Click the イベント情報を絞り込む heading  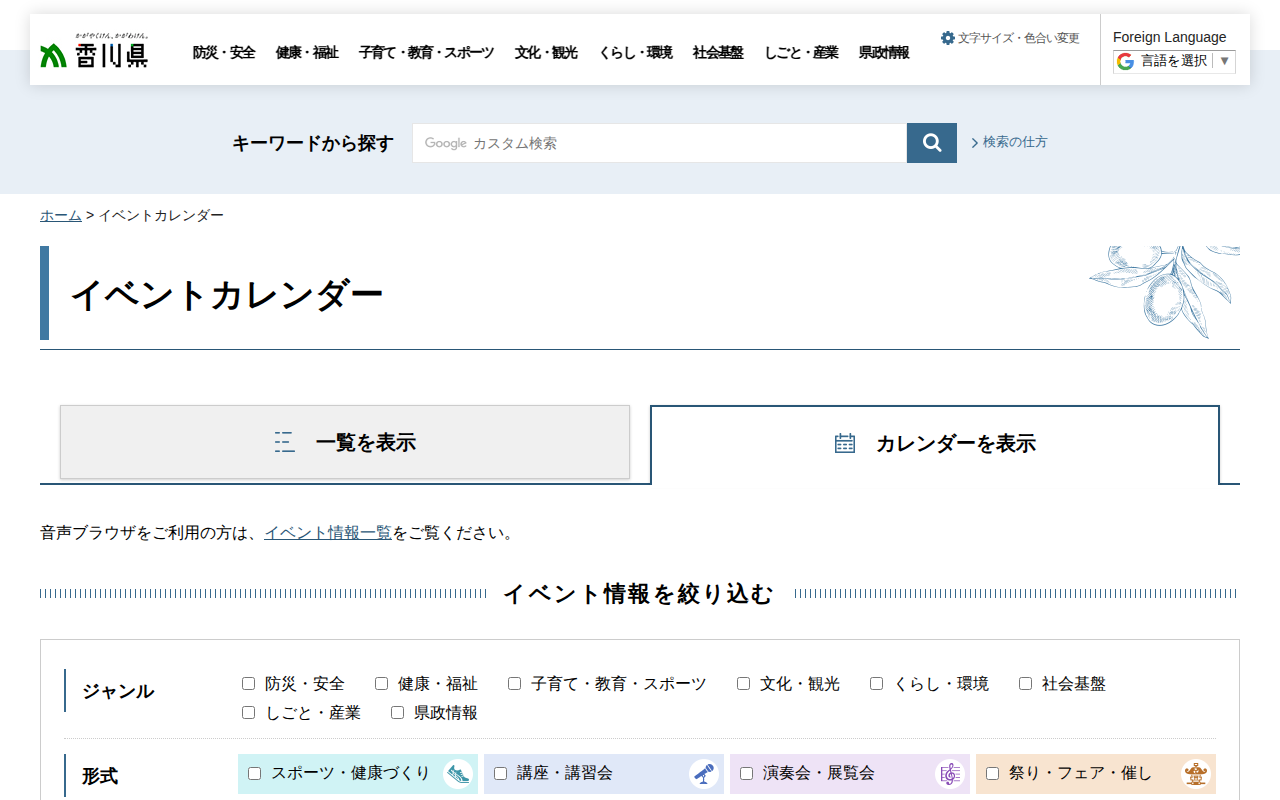coord(638,594)
